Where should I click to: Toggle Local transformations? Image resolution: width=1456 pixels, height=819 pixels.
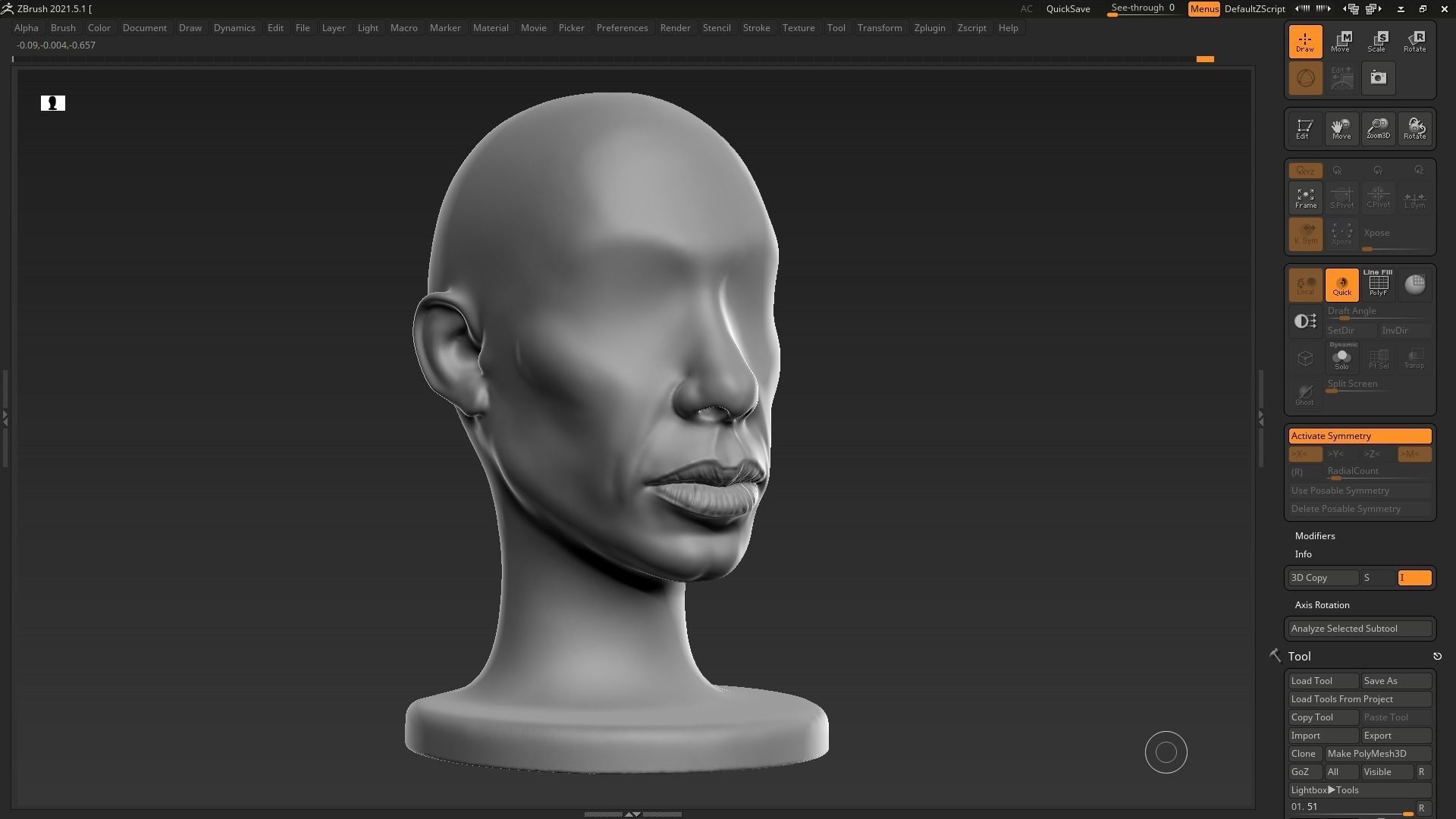(1305, 284)
